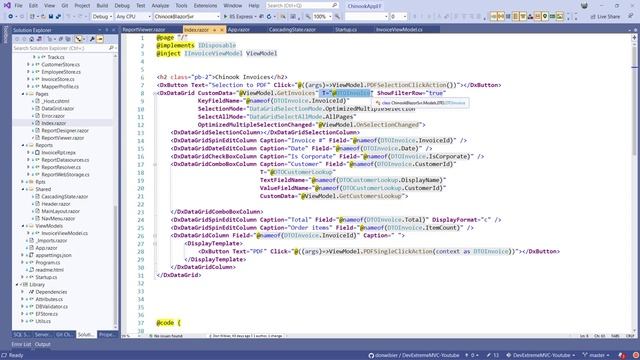Click the Solution Explorer search magnifier icon
This screenshot has width=640, height=360.
pos(111,48)
